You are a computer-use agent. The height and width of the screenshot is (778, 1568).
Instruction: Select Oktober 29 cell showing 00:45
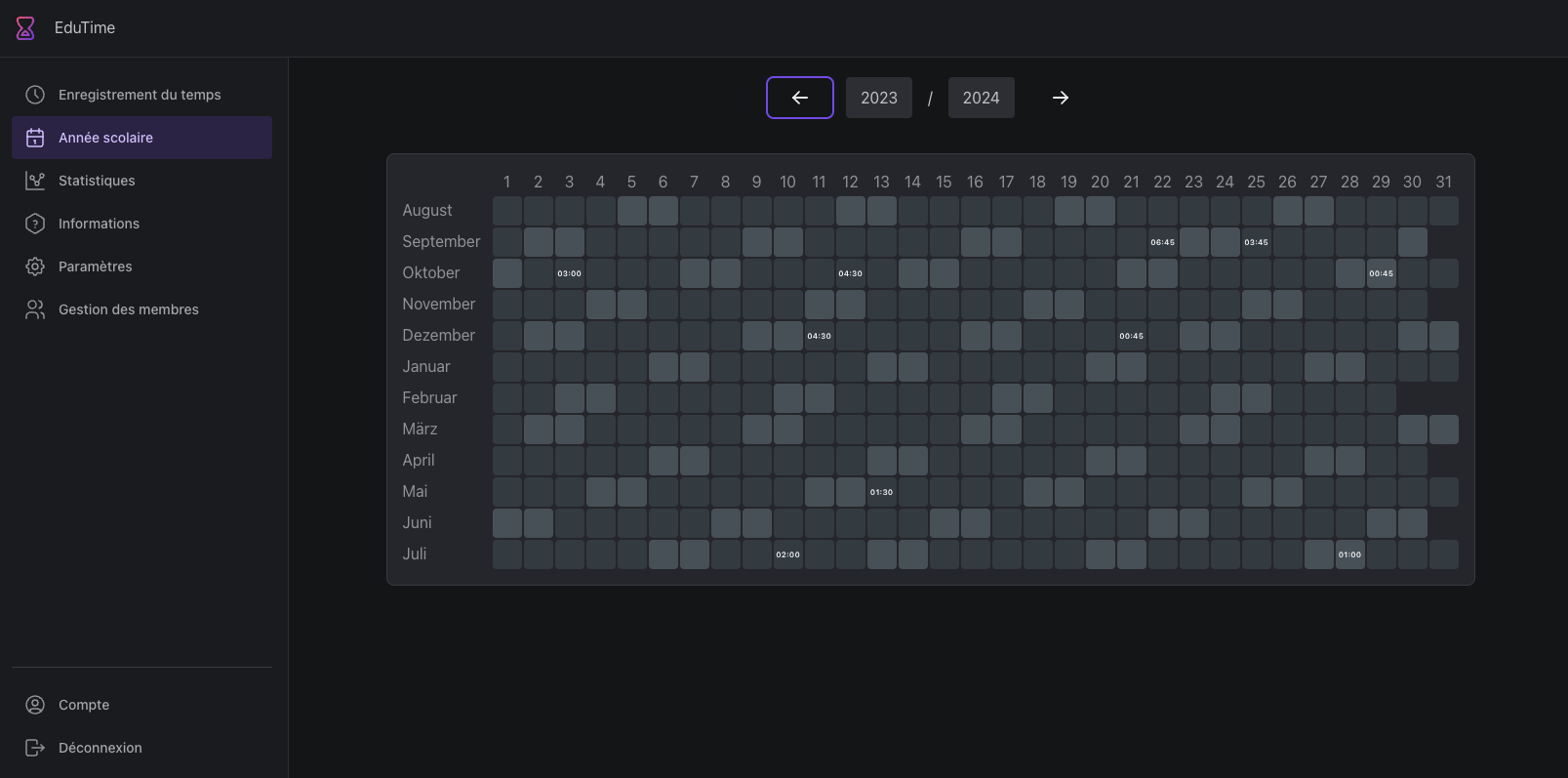pos(1382,273)
